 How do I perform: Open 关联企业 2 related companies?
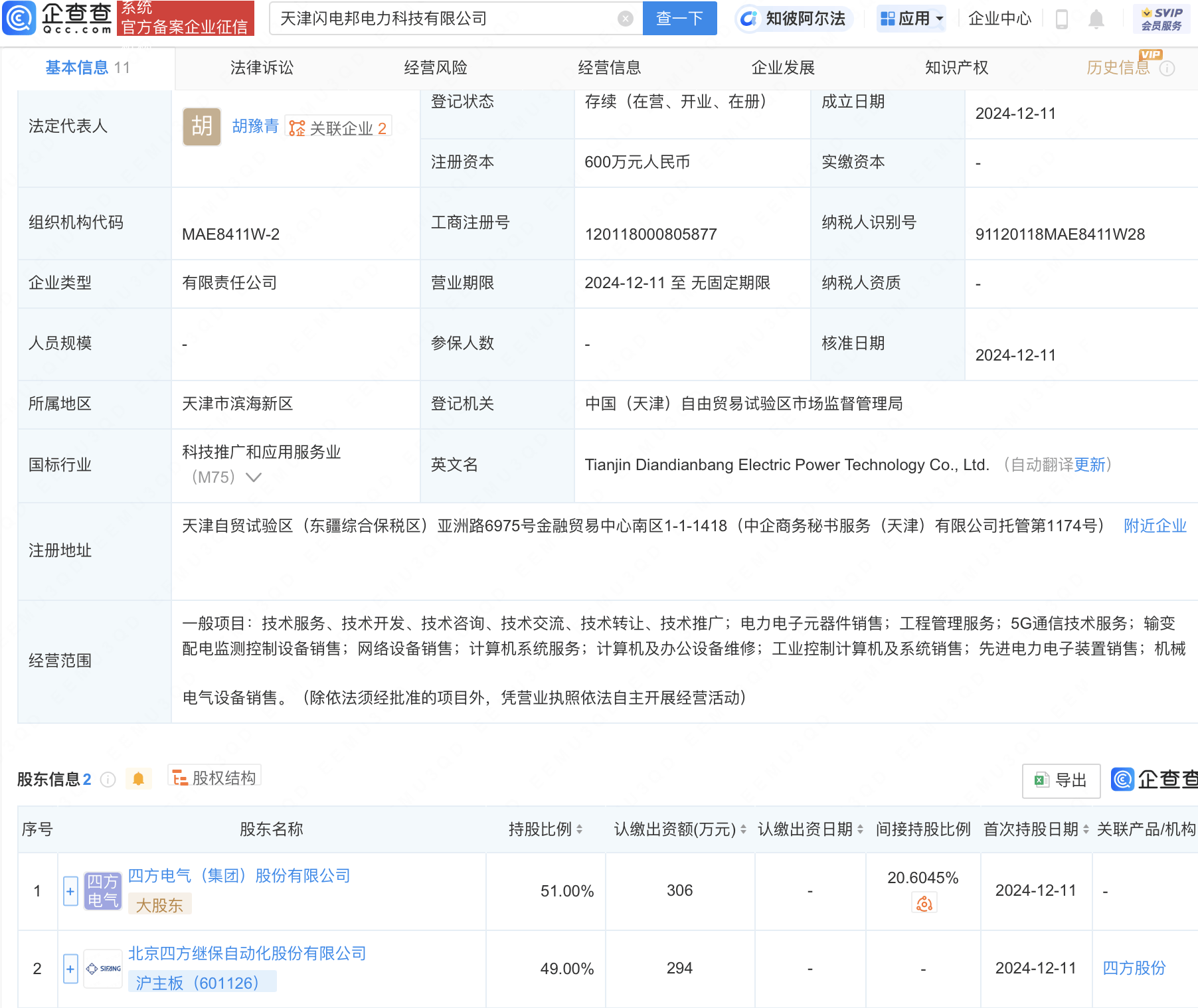coord(338,127)
